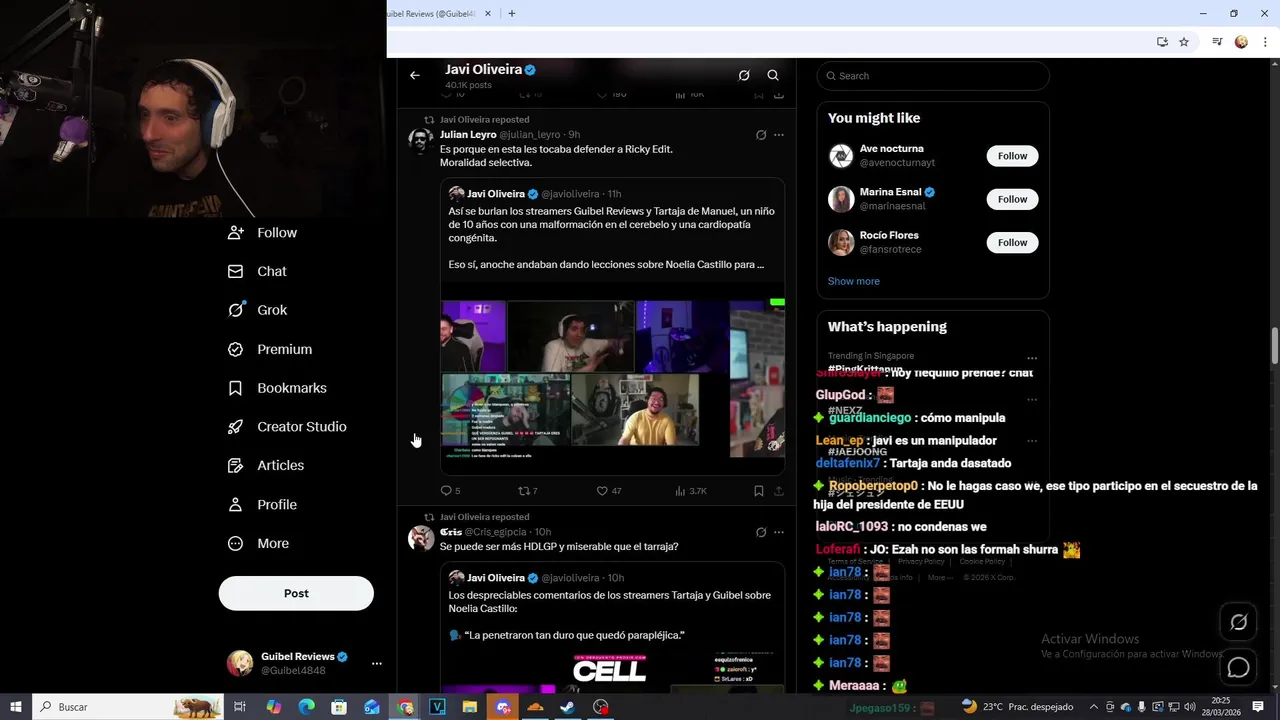Follow Ave nocturna

pyautogui.click(x=1012, y=156)
